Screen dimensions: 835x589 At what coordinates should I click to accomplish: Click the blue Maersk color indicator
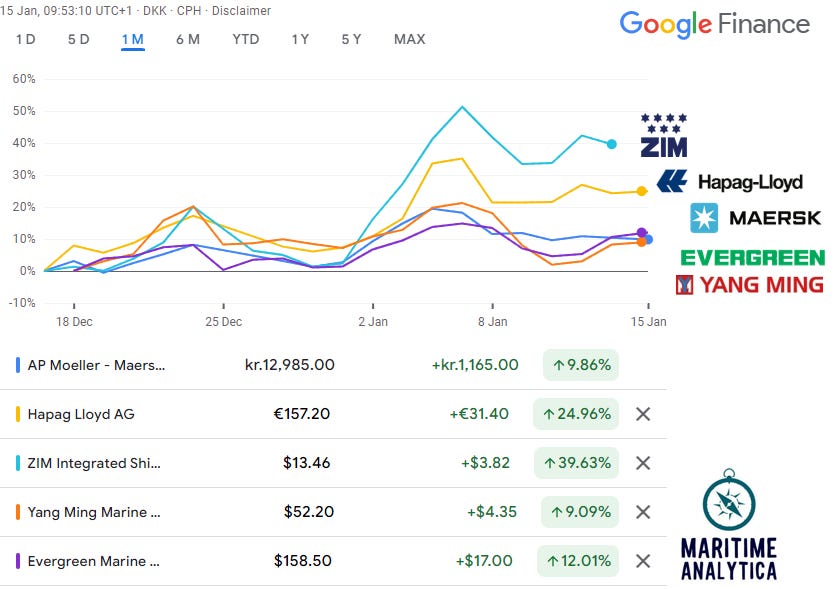18,365
